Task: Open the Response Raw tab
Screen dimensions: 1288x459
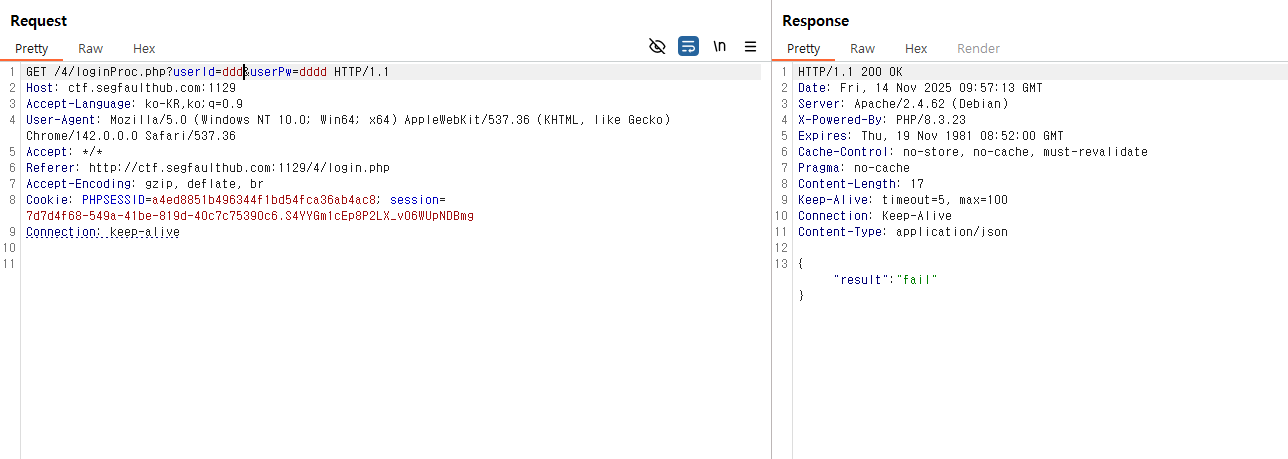Action: coord(862,48)
